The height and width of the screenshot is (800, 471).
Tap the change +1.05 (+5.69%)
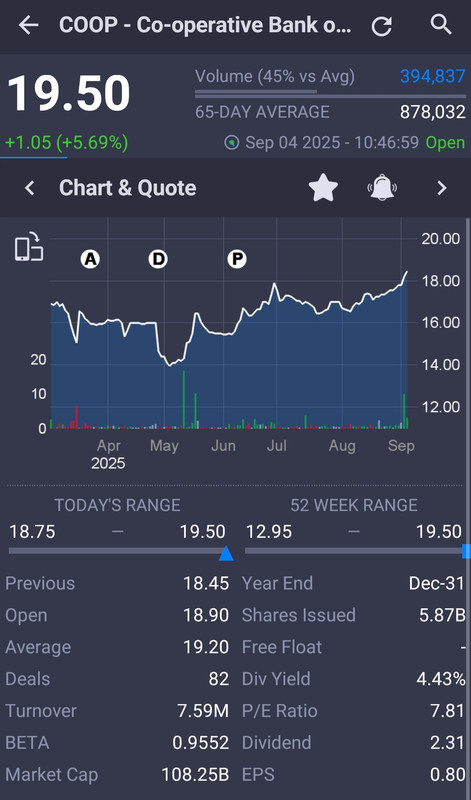pos(66,142)
